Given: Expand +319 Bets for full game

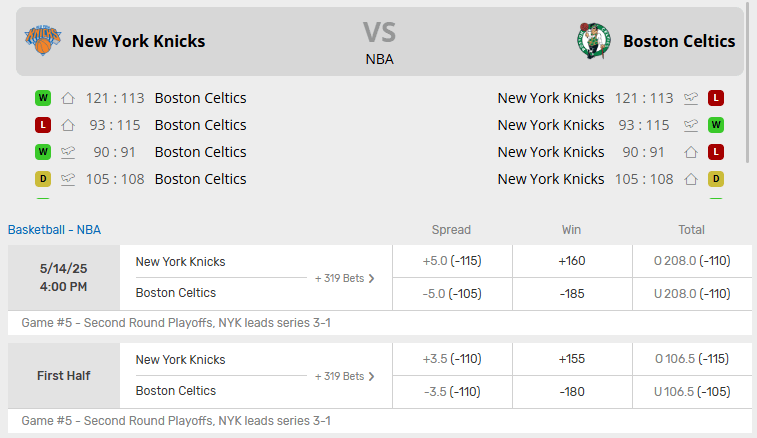Looking at the screenshot, I should (345, 278).
